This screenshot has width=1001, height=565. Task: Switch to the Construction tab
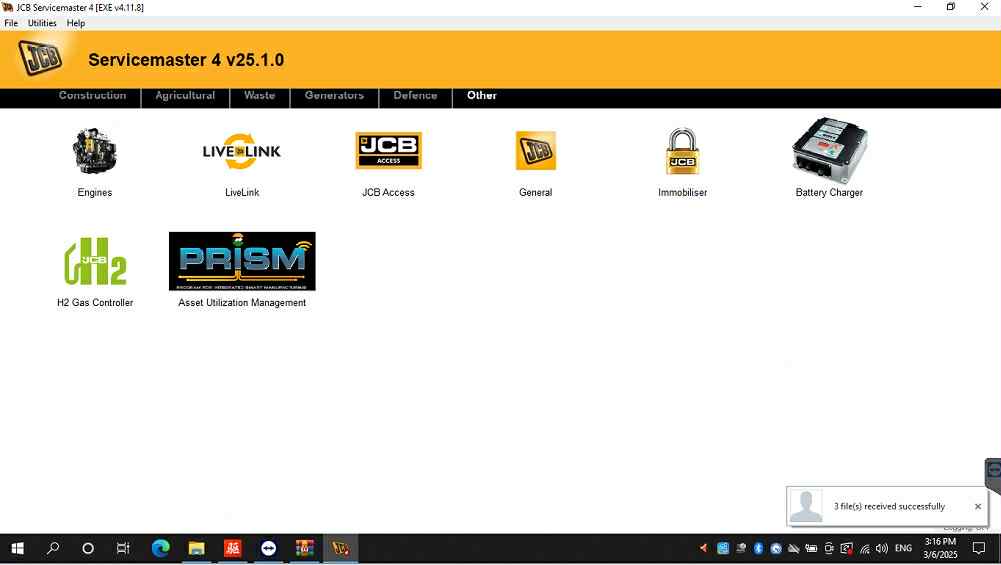93,96
